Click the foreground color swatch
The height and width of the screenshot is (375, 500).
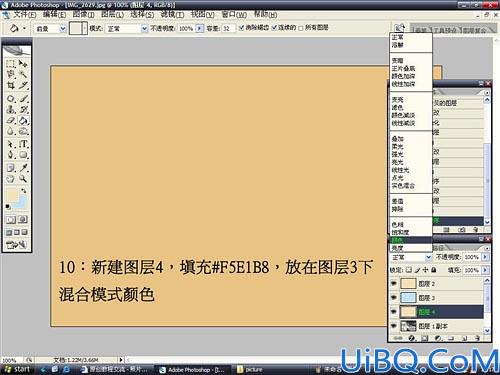(13, 195)
